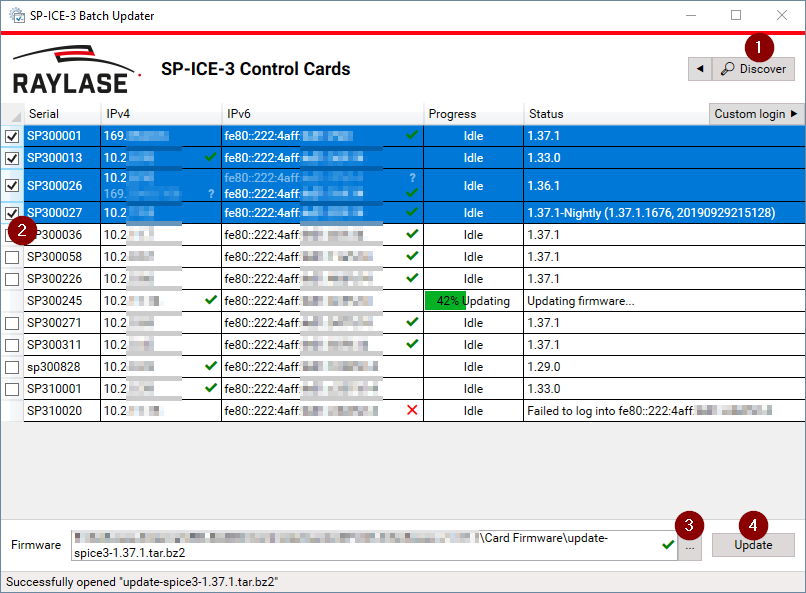The height and width of the screenshot is (593, 806).
Task: Check the SP300058 checkbox
Action: (12, 257)
